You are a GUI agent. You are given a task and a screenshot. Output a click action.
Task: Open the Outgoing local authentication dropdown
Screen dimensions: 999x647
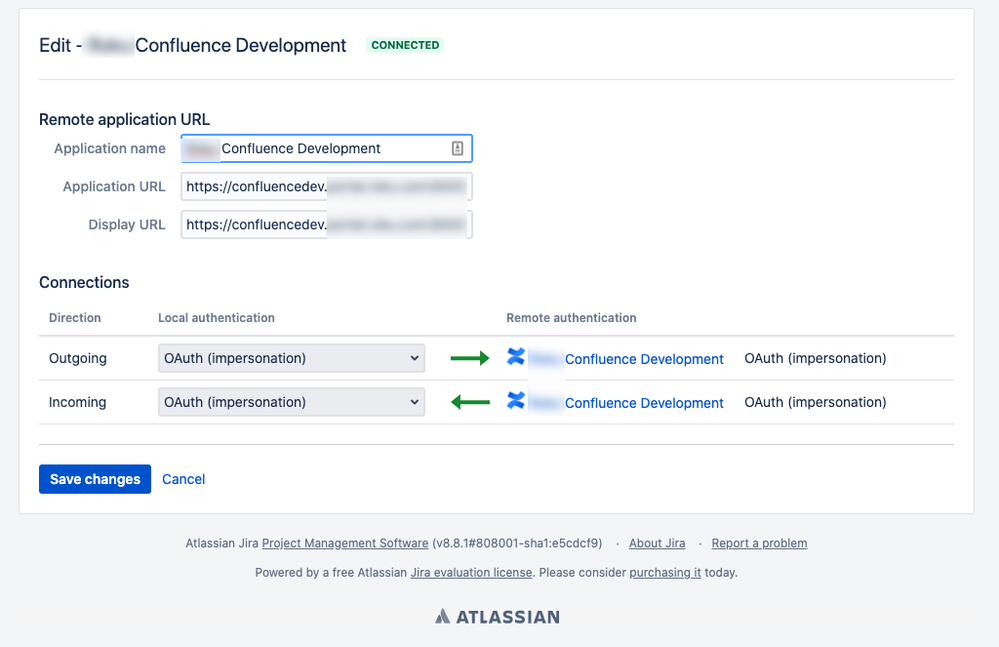(x=291, y=359)
